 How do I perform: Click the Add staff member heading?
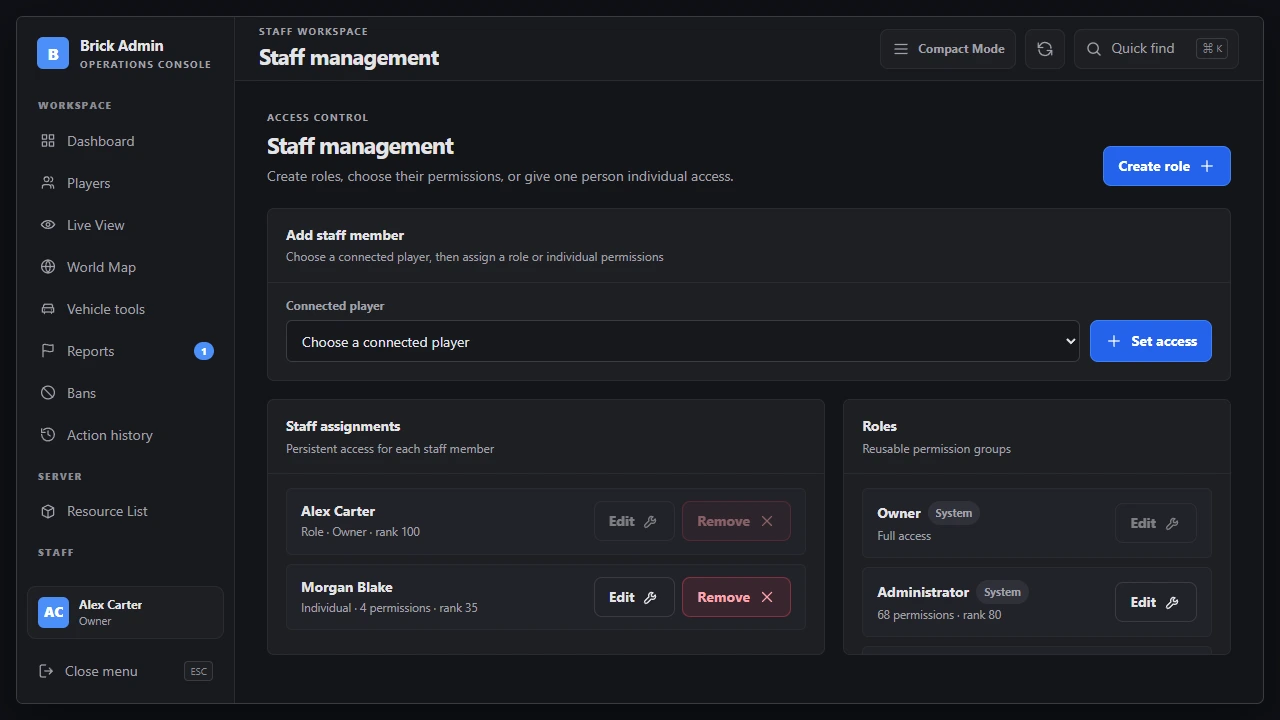345,235
